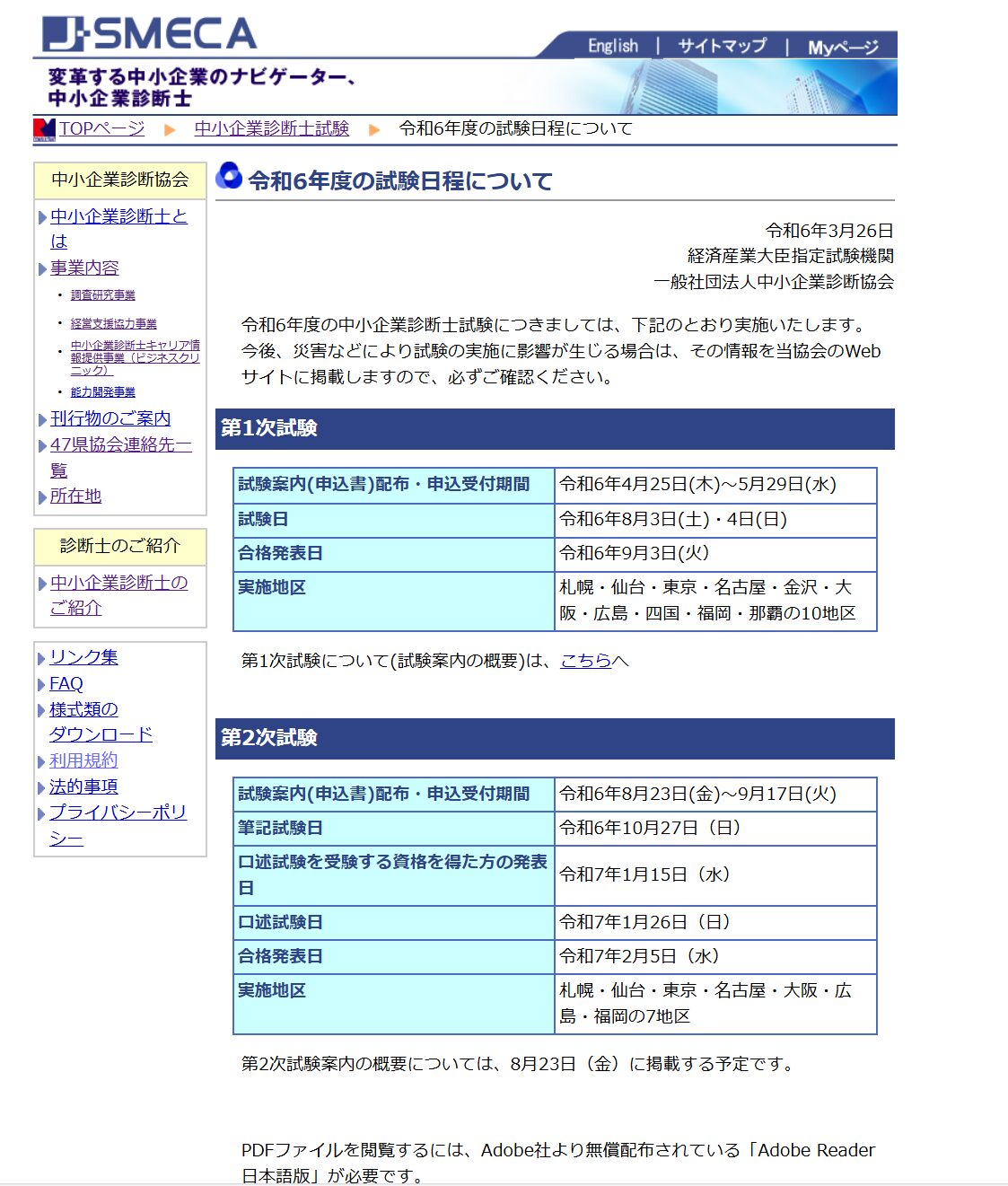Click cell 令和6年8月3日(土)・4日(日)
The width and height of the screenshot is (1008, 1186).
tap(715, 519)
